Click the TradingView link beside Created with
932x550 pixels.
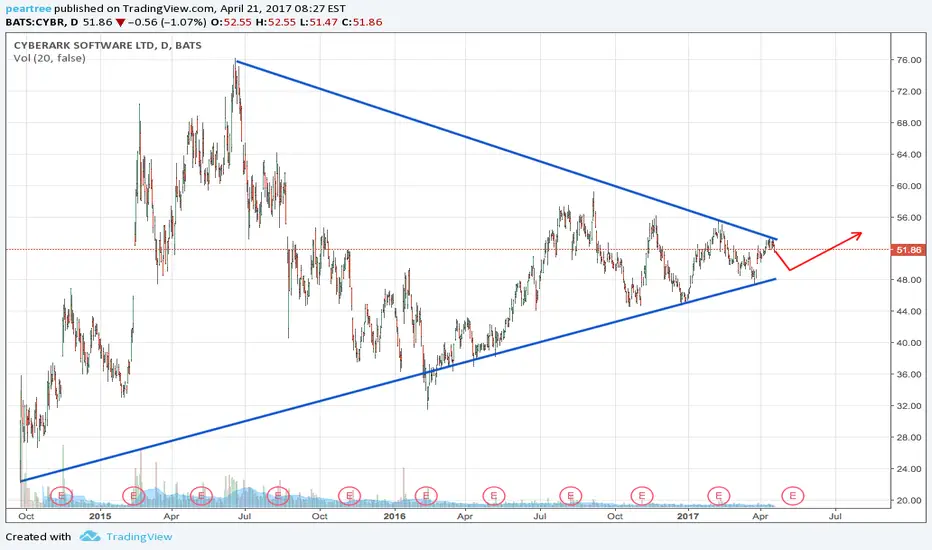[139, 536]
